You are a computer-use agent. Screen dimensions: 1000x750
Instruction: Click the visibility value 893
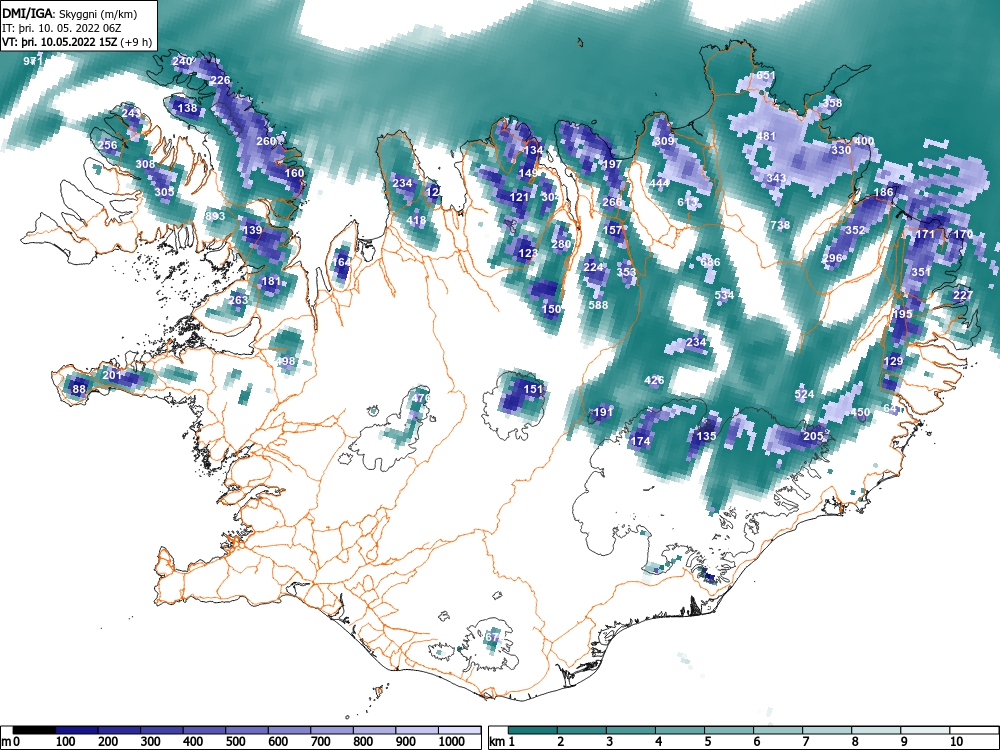215,216
